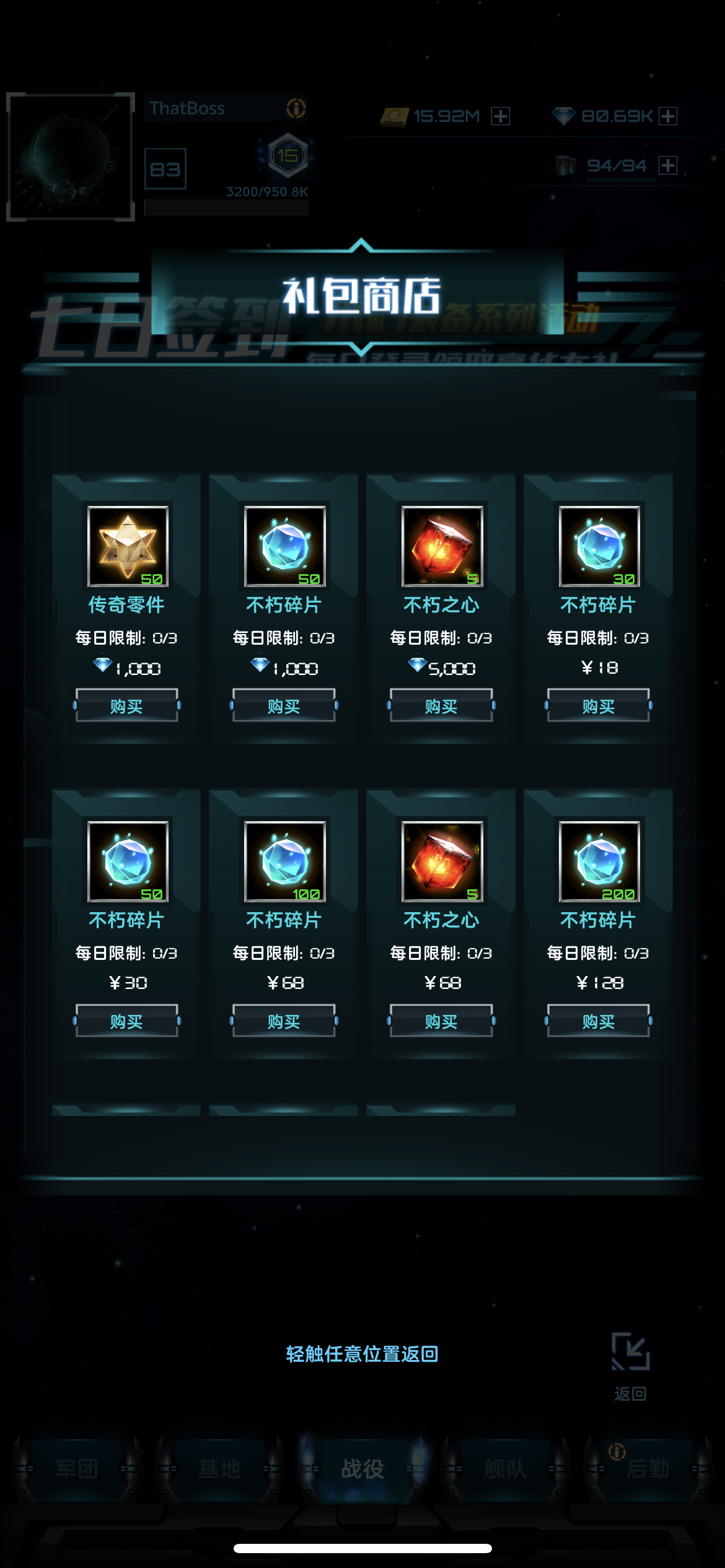The height and width of the screenshot is (1568, 725).
Task: Open the player avatar portrait
Action: (71, 157)
